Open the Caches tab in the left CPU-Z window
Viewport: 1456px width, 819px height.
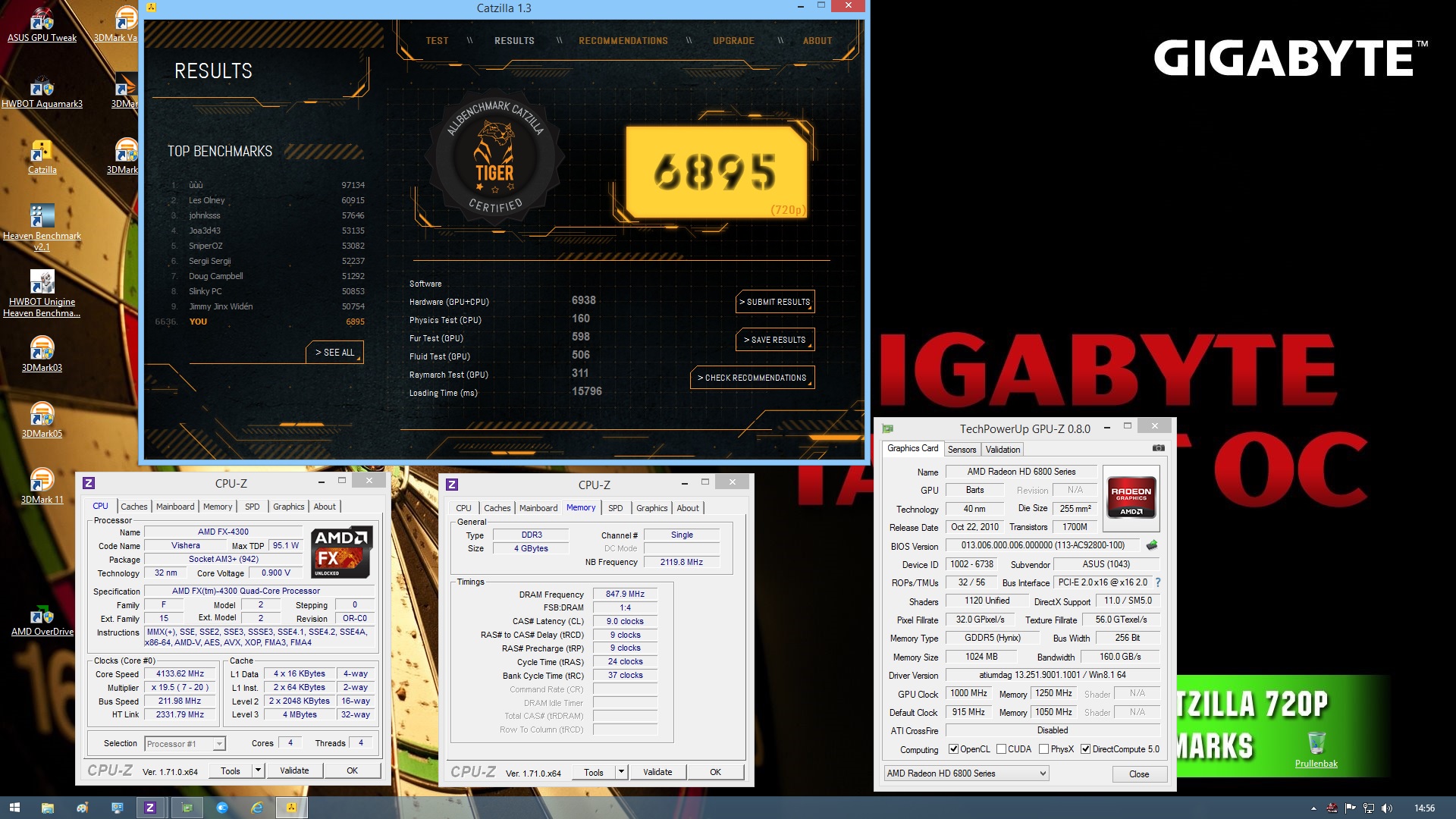134,507
